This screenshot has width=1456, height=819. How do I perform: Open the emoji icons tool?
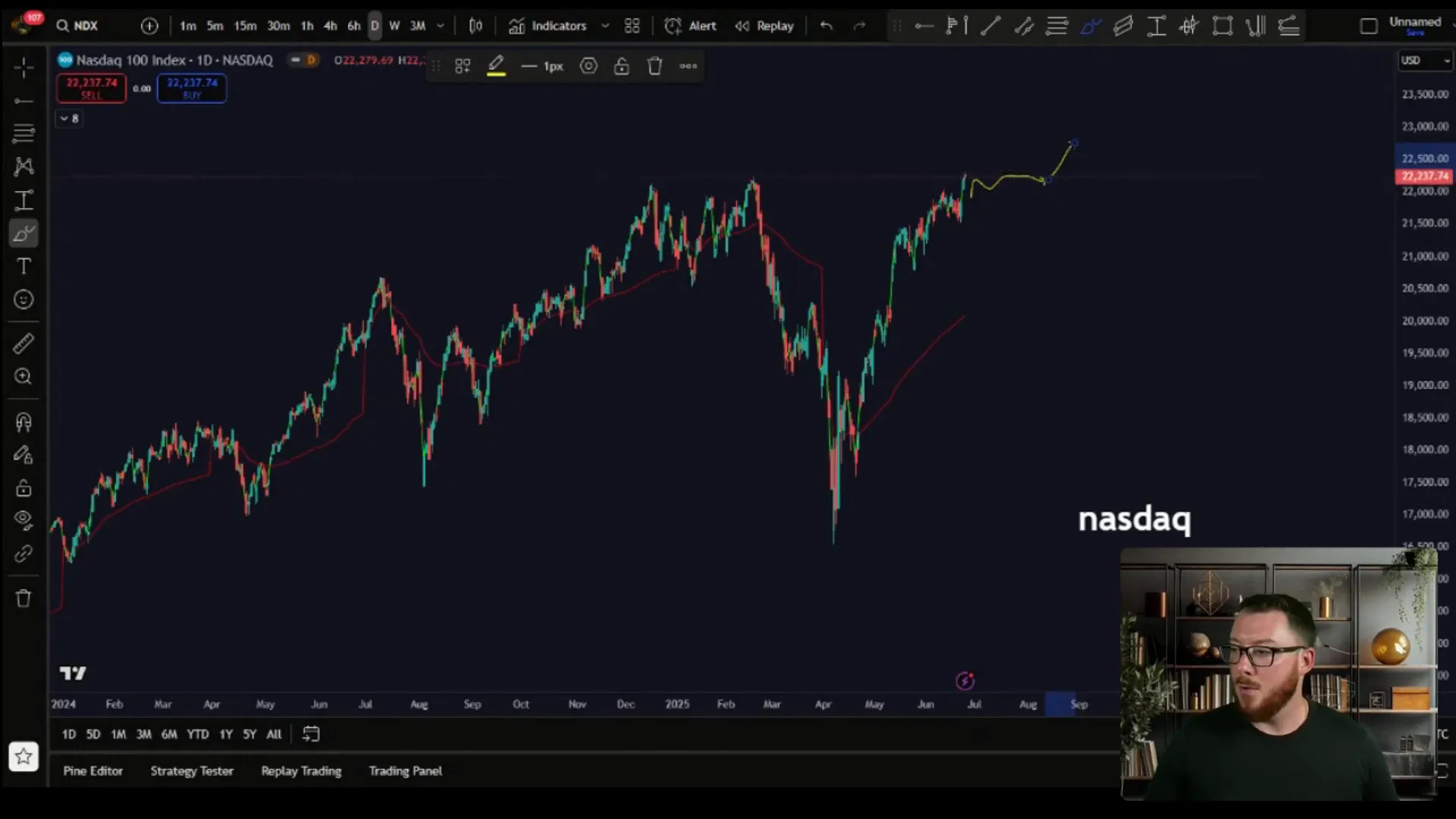point(24,300)
